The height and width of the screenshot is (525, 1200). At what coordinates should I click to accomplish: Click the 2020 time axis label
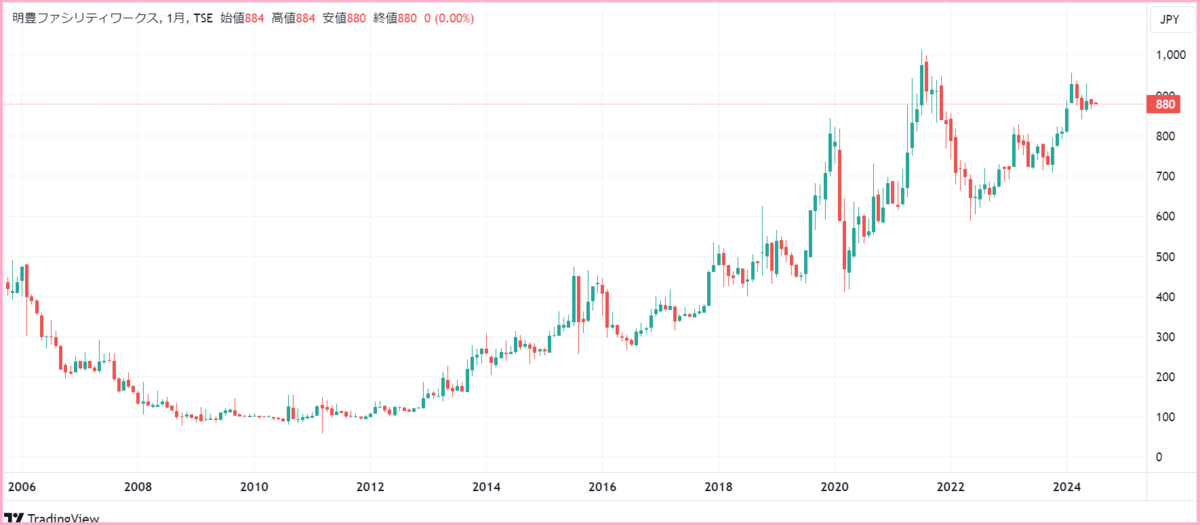(x=834, y=487)
